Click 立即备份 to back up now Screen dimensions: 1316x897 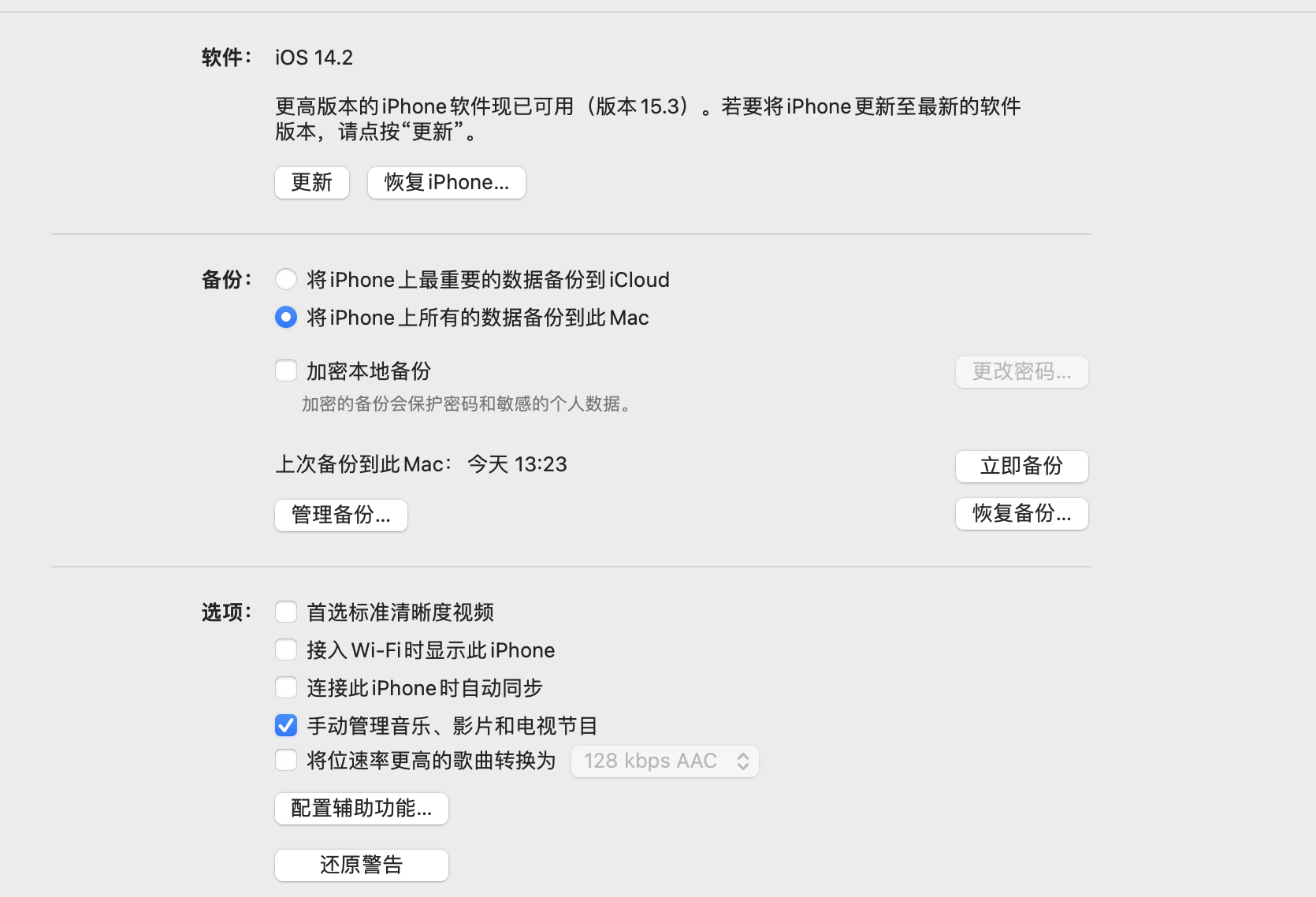[x=1021, y=467]
